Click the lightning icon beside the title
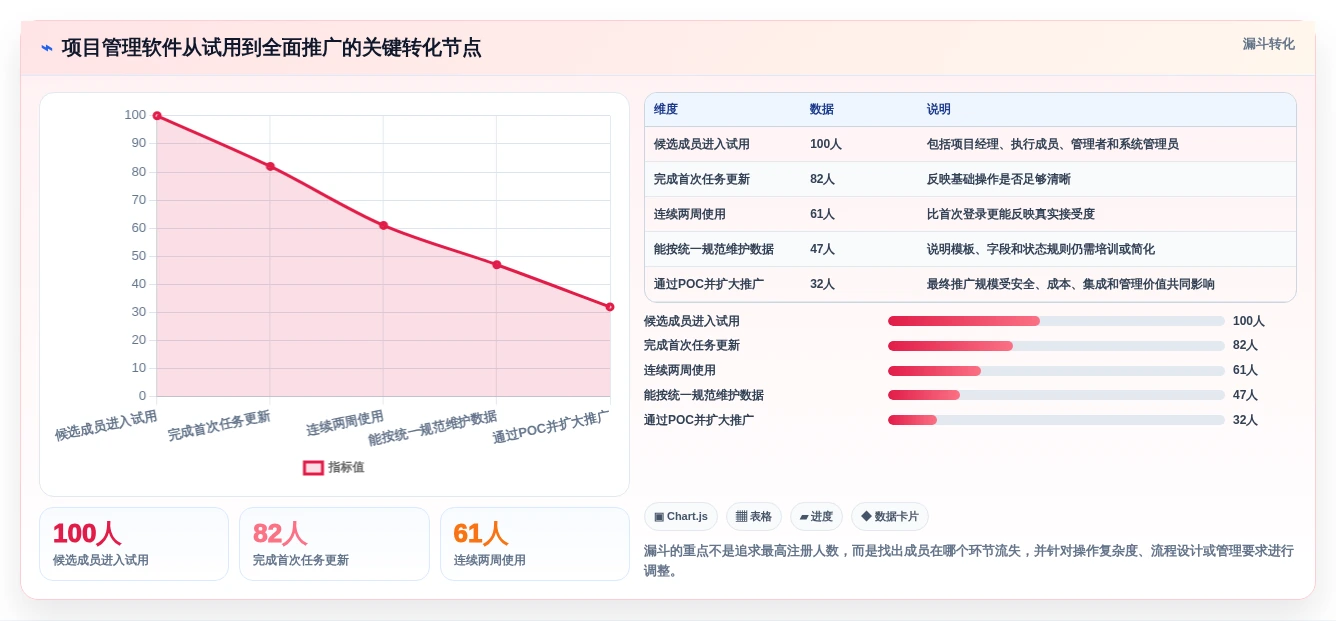 pos(47,48)
